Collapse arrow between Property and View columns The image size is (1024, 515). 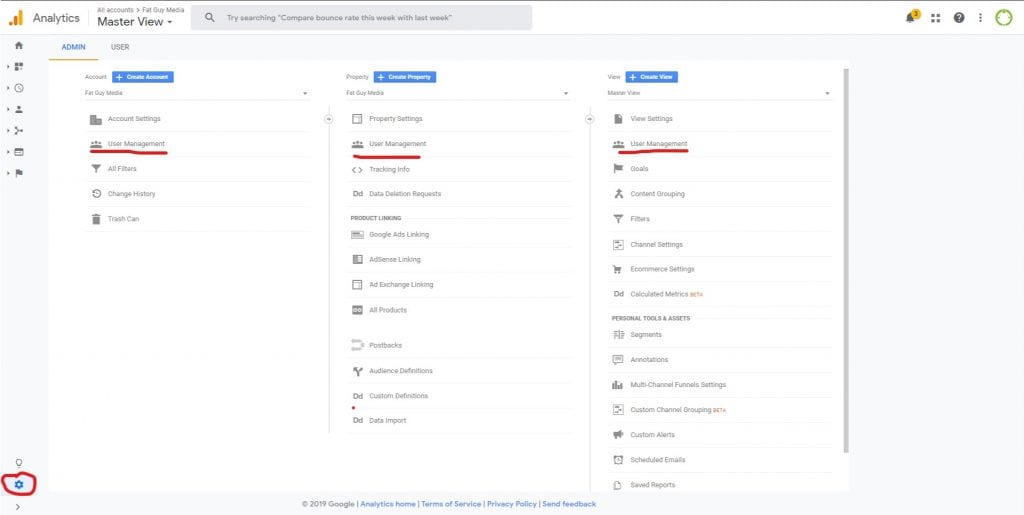click(x=590, y=119)
